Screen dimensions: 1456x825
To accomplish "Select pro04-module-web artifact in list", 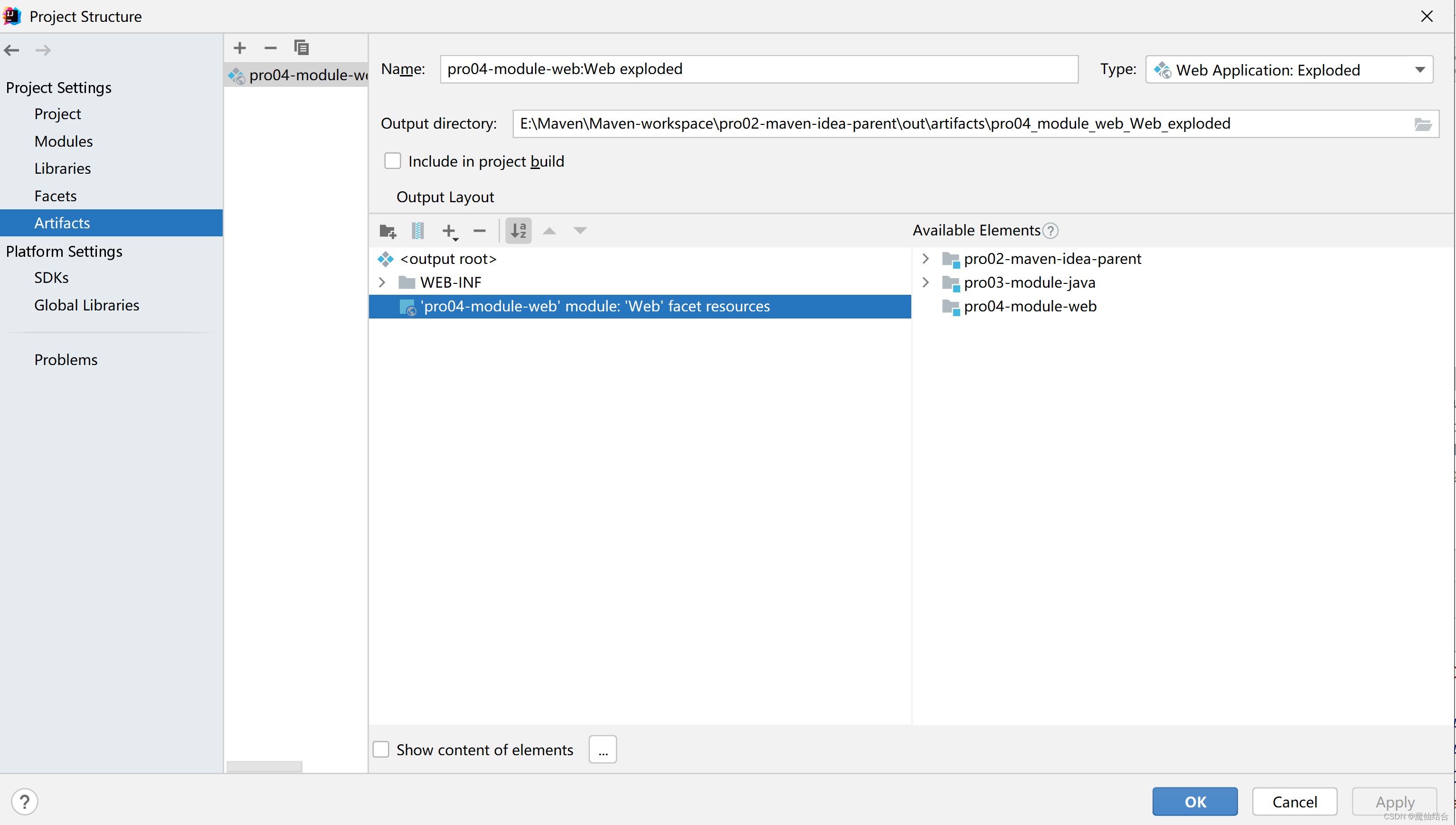I will (x=297, y=75).
